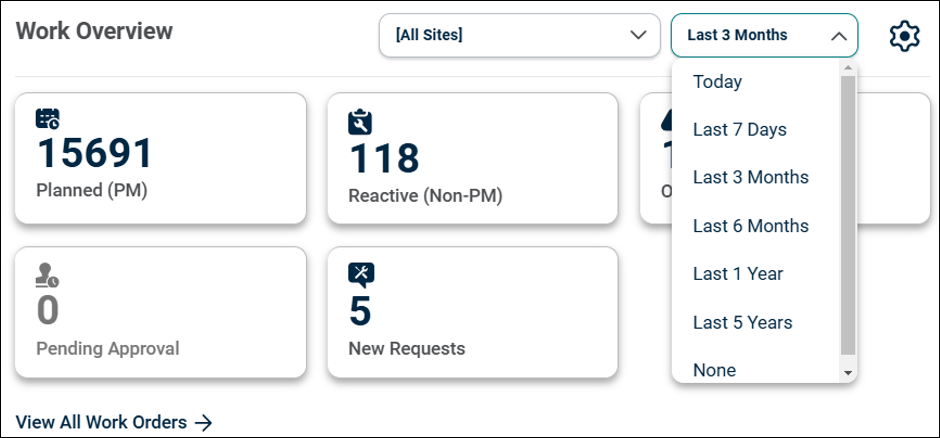Choose Last 1 Year range
This screenshot has height=438, width=940.
[738, 274]
